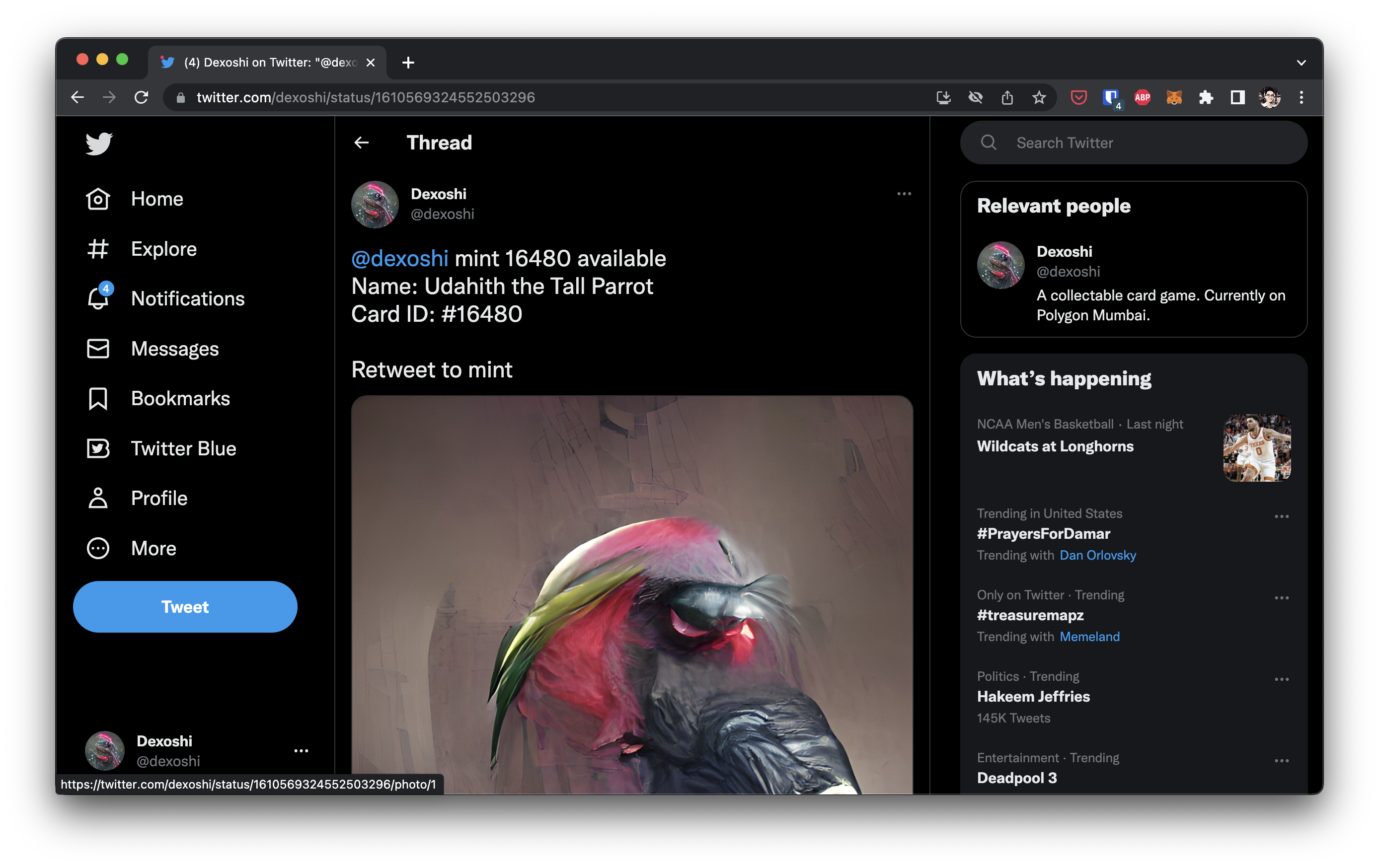Open the tweet's more options menu
The image size is (1379, 868).
tap(904, 194)
